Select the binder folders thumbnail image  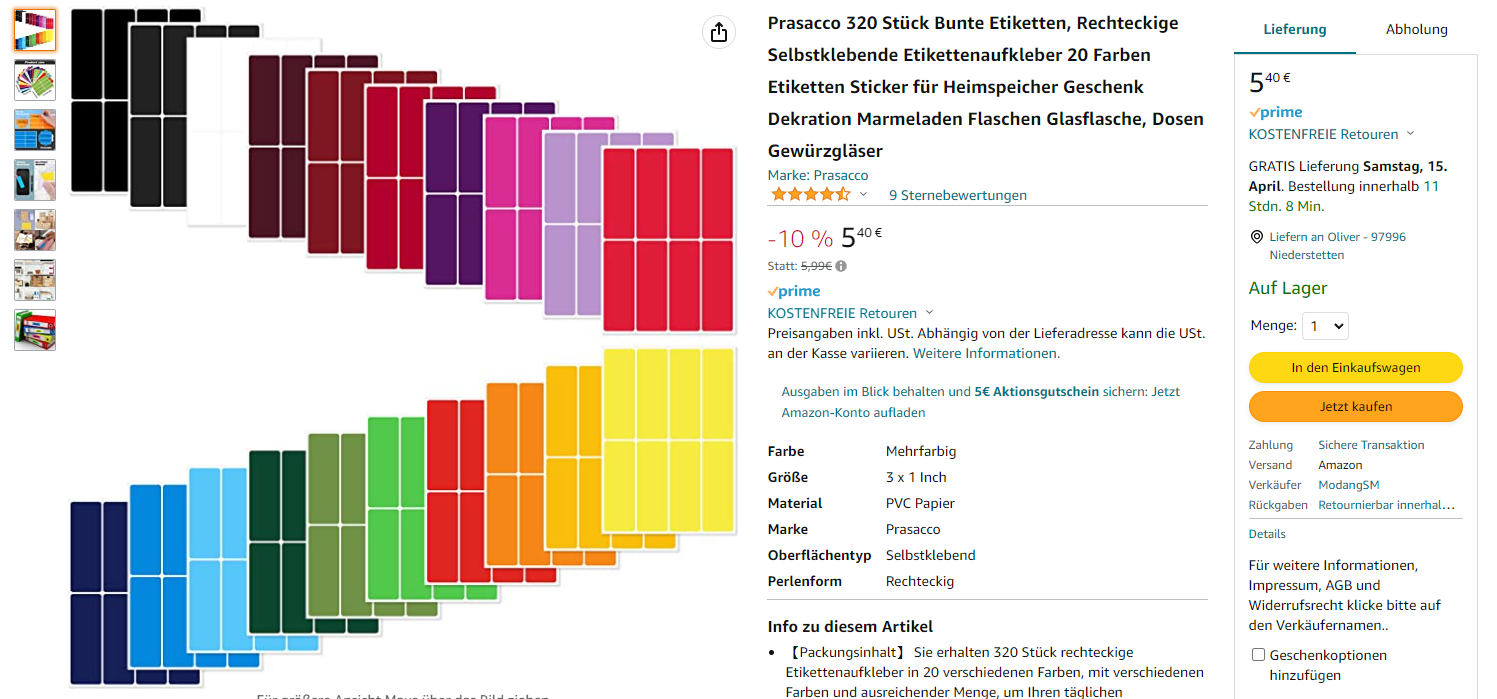pos(35,330)
